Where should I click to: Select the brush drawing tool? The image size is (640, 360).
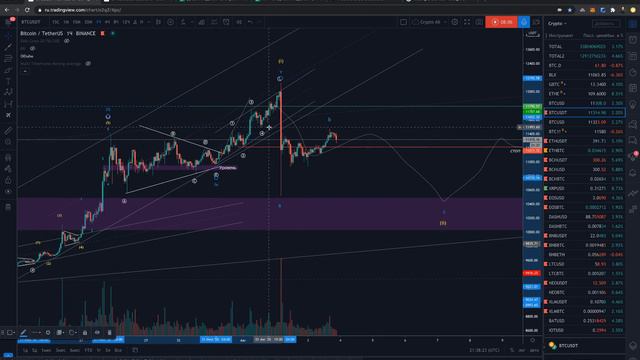click(8, 71)
